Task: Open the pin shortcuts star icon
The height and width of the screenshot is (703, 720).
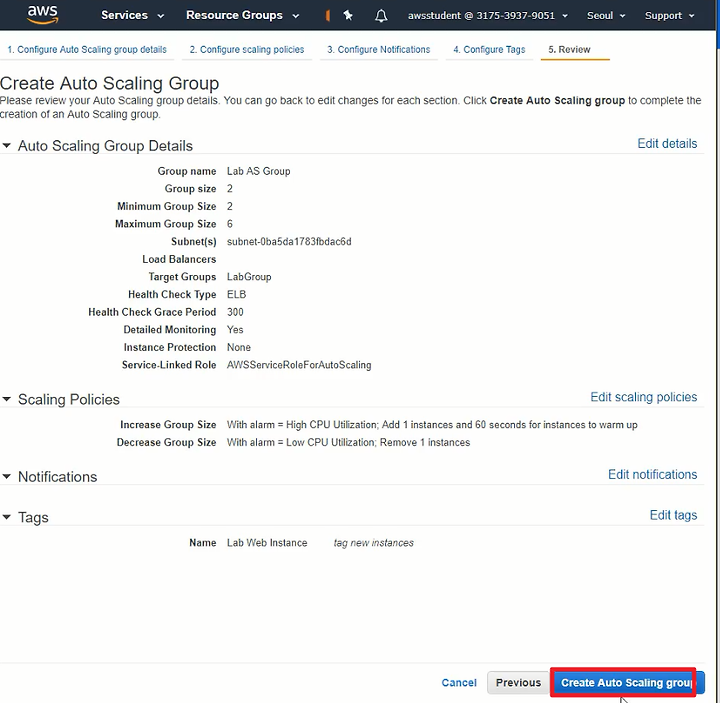Action: [x=348, y=16]
